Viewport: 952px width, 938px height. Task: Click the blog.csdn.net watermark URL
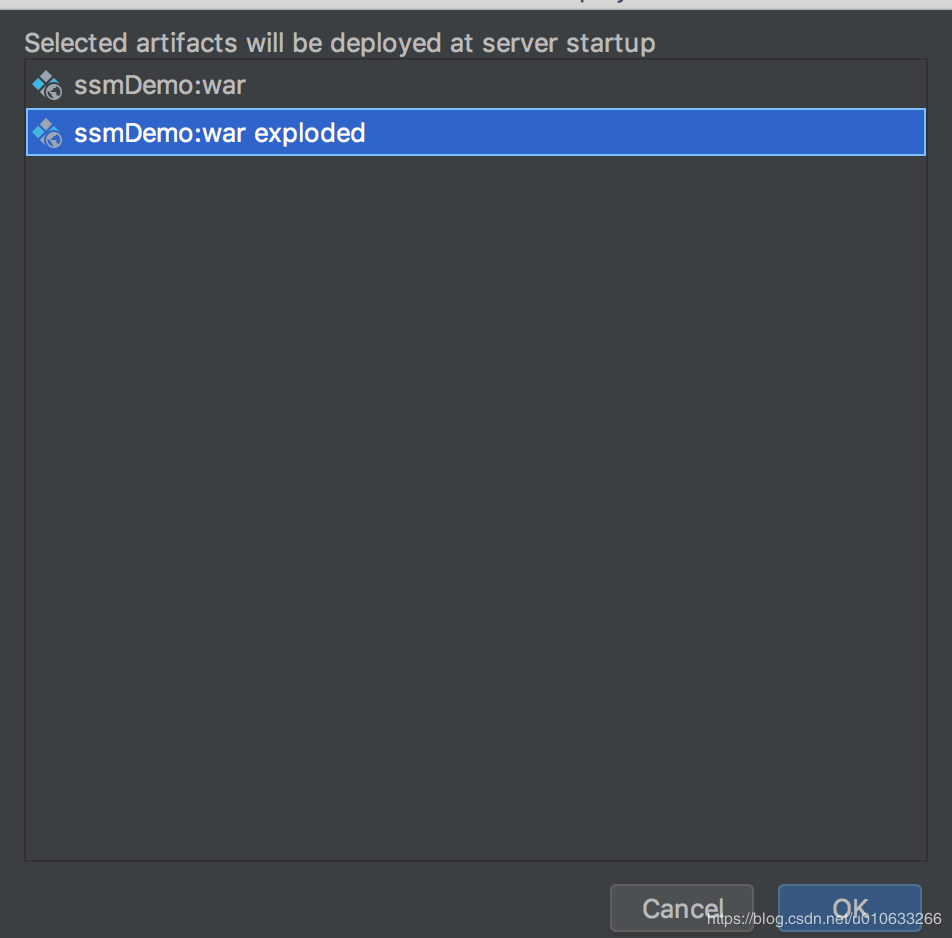pos(824,919)
